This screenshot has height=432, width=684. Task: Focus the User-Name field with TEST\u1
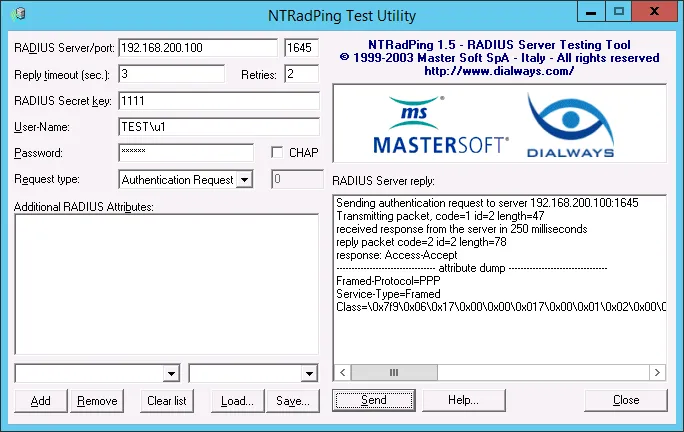[219, 127]
